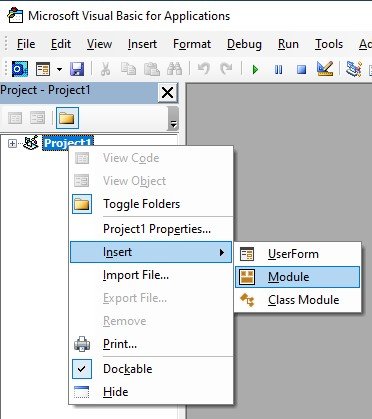Toggle Design Mode icon in toolbar
Image resolution: width=372 pixels, height=419 pixels.
click(325, 69)
